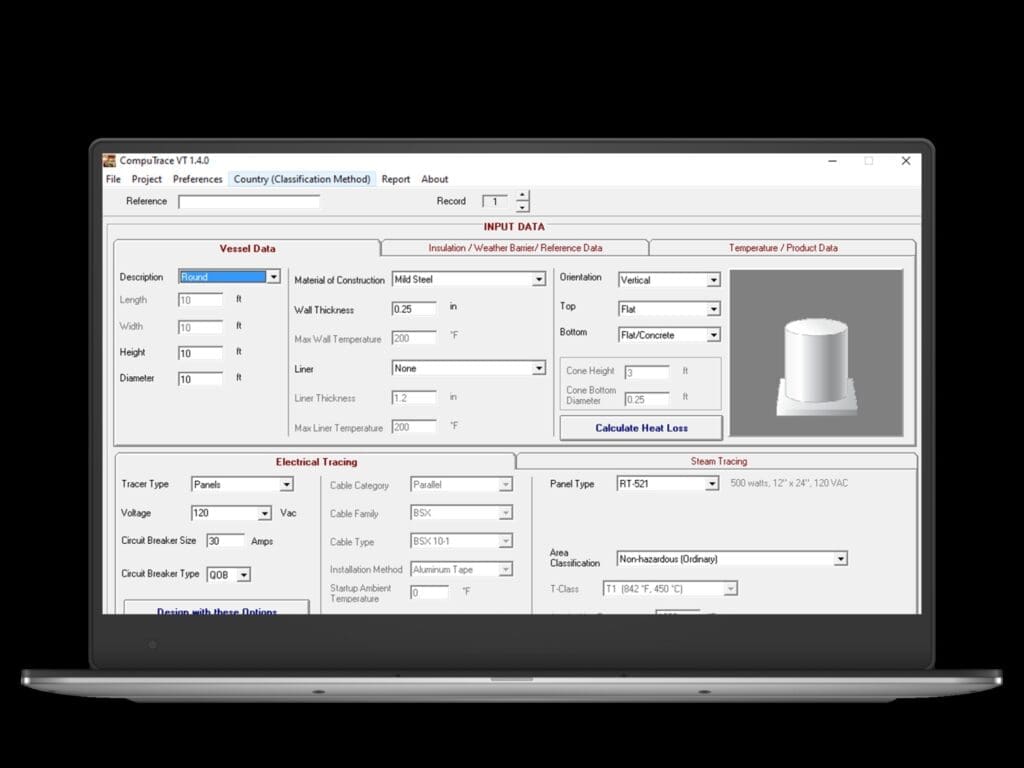
Task: Expand the Liner dropdown
Action: click(x=538, y=369)
